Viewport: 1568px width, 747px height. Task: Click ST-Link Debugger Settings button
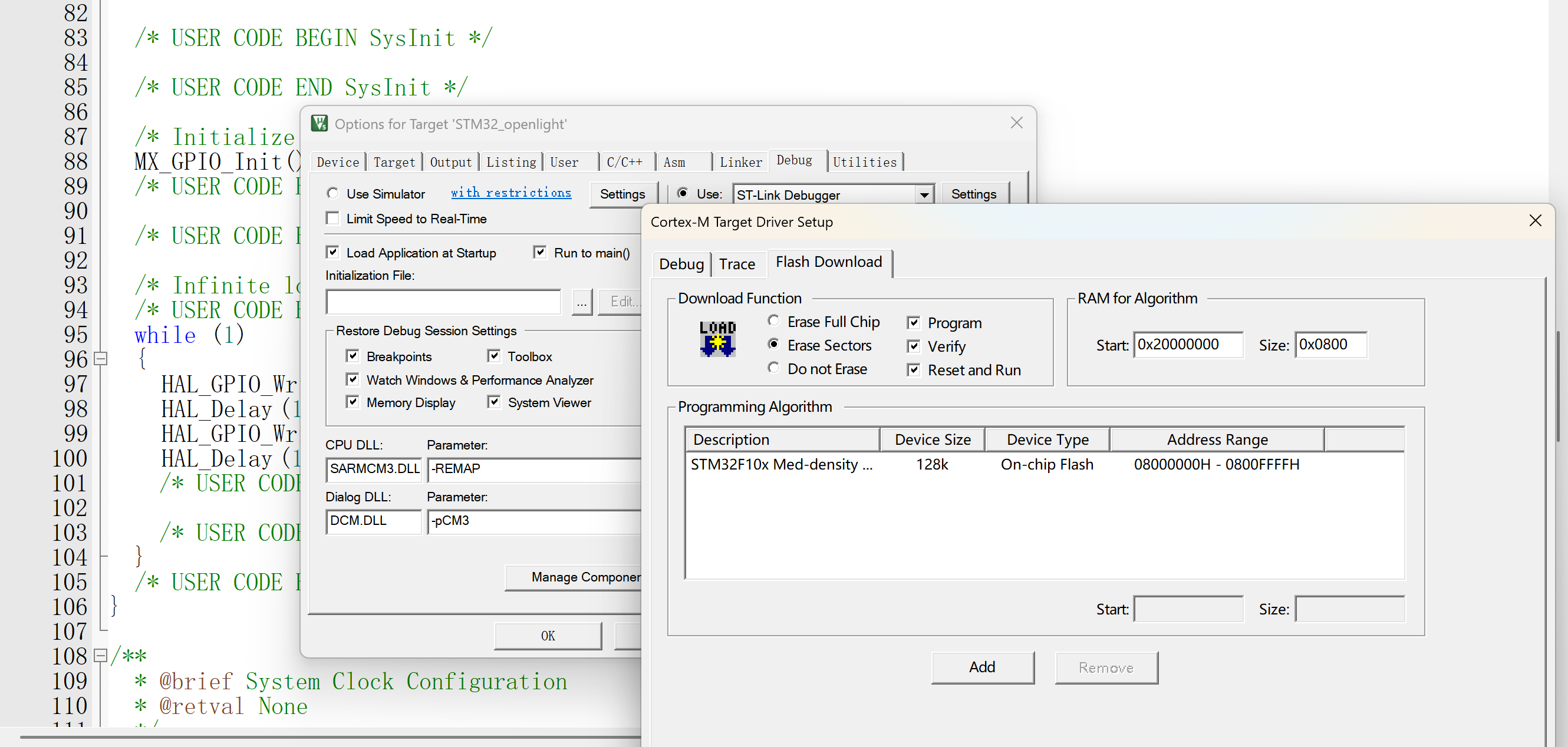coord(974,194)
